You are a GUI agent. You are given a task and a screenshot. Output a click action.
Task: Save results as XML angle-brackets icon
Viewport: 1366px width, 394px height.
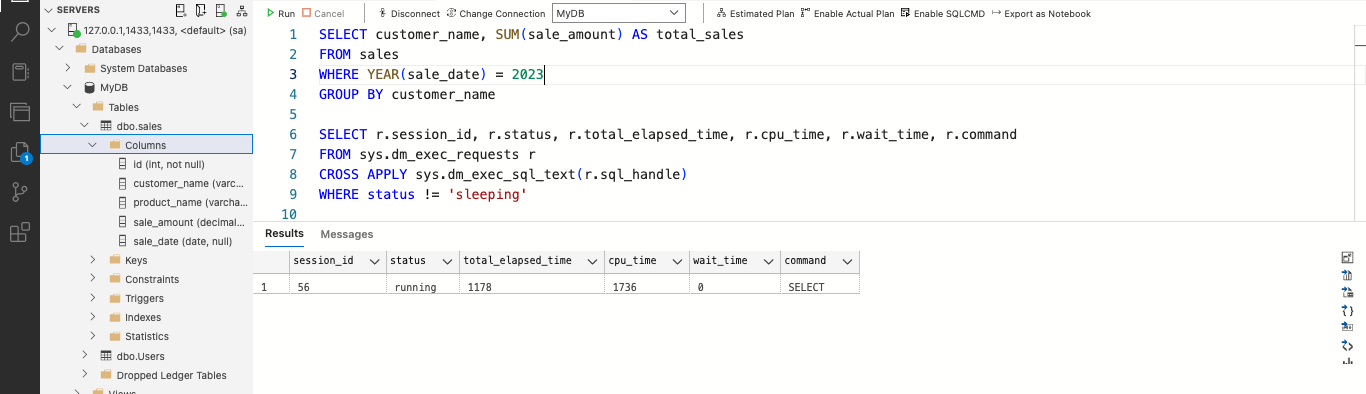coord(1347,345)
